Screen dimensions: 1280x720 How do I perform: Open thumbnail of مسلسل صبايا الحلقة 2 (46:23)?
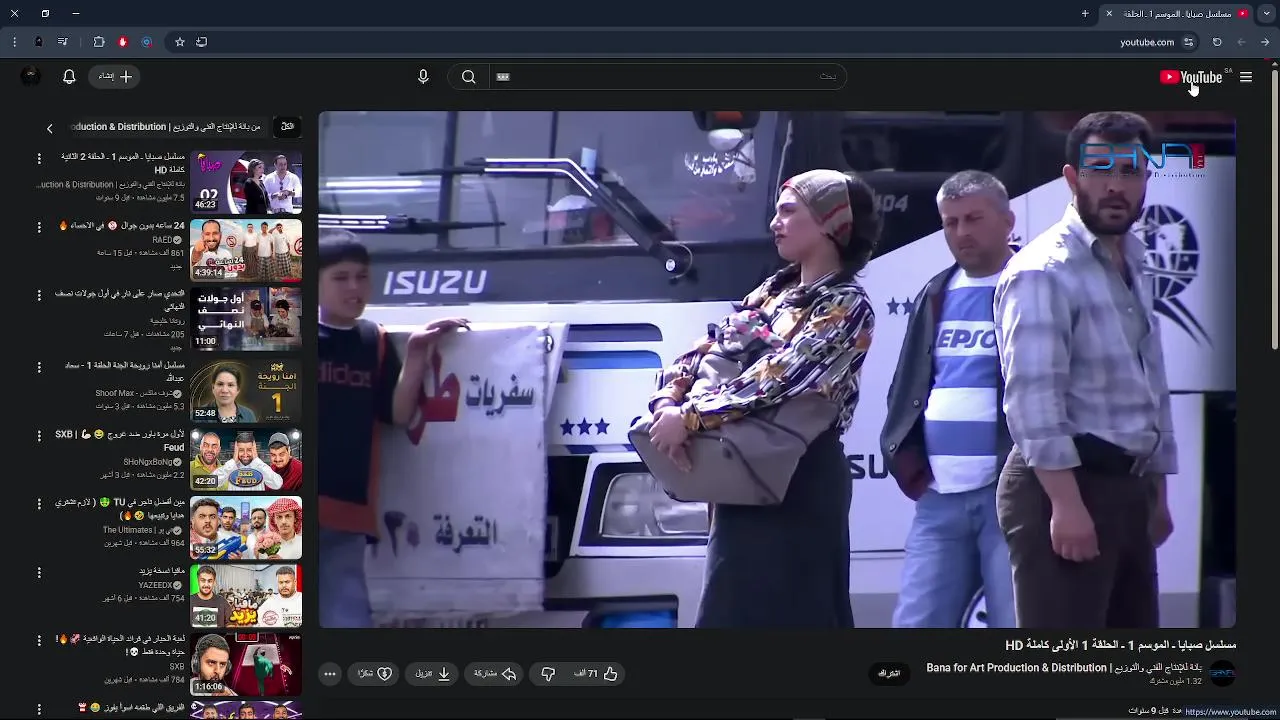coord(246,182)
